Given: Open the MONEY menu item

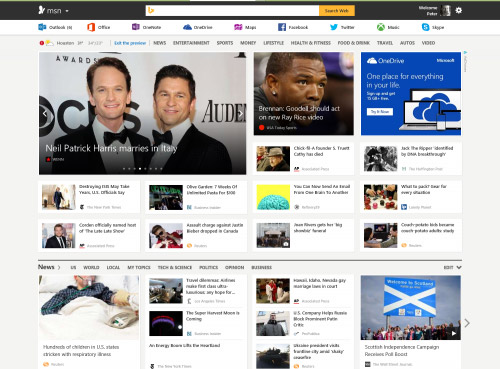Looking at the screenshot, I should (x=248, y=43).
